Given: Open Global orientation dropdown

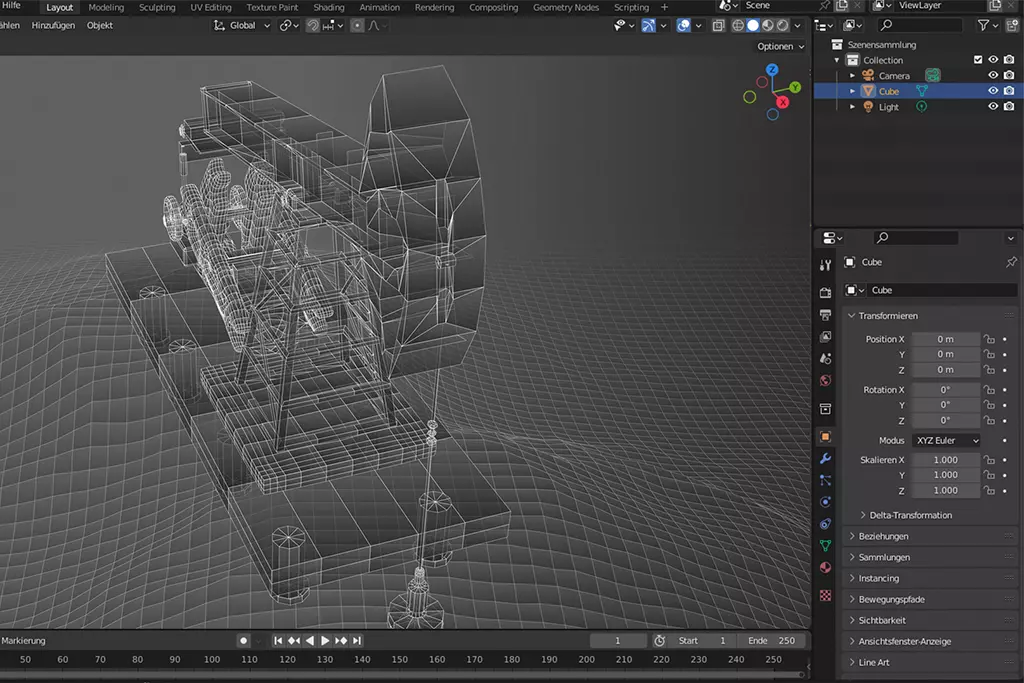Looking at the screenshot, I should pyautogui.click(x=242, y=25).
